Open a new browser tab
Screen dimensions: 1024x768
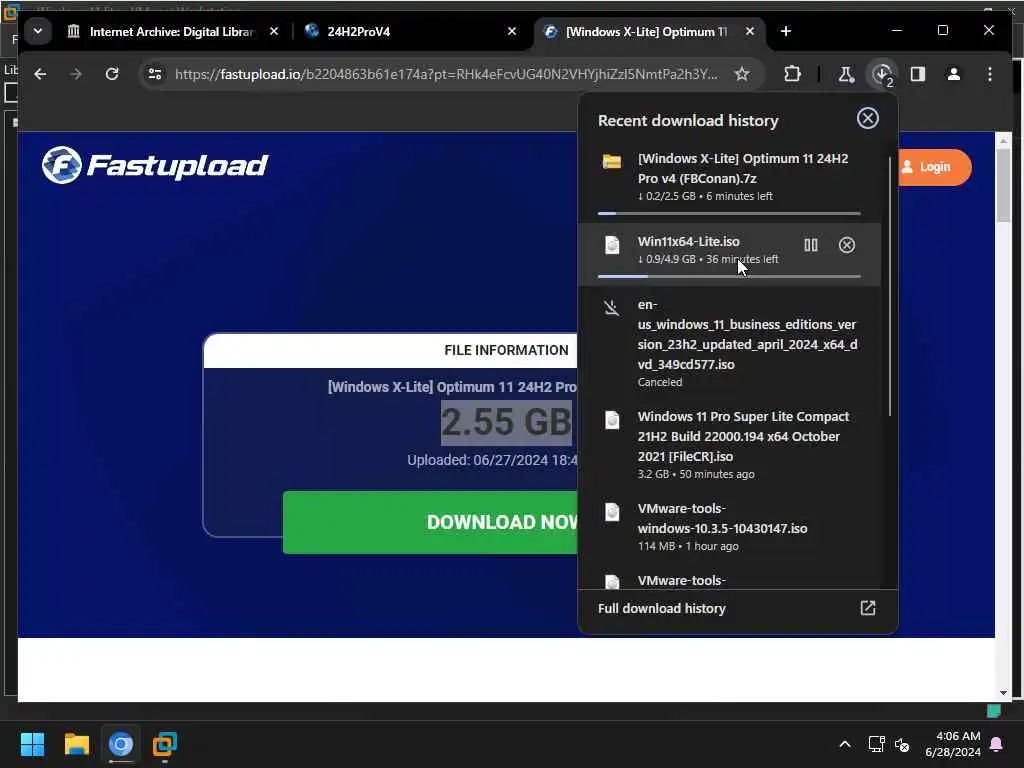pyautogui.click(x=786, y=31)
